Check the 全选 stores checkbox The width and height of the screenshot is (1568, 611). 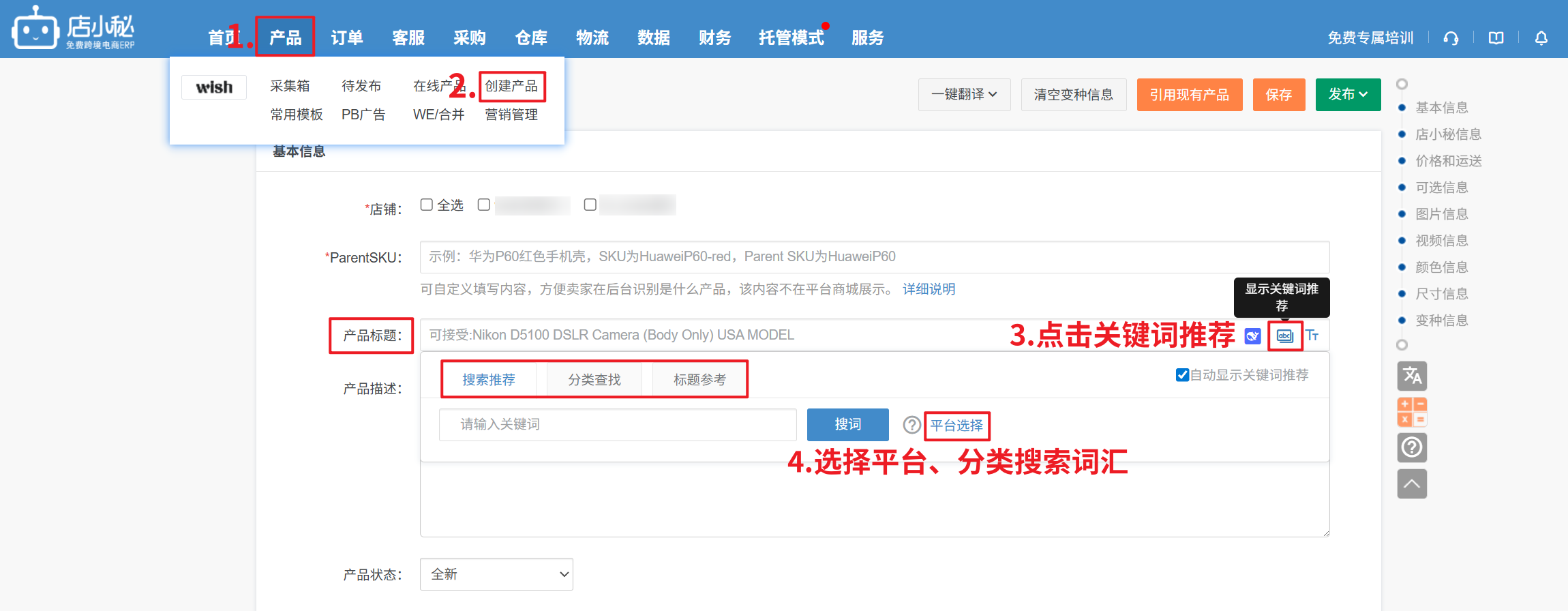[427, 205]
